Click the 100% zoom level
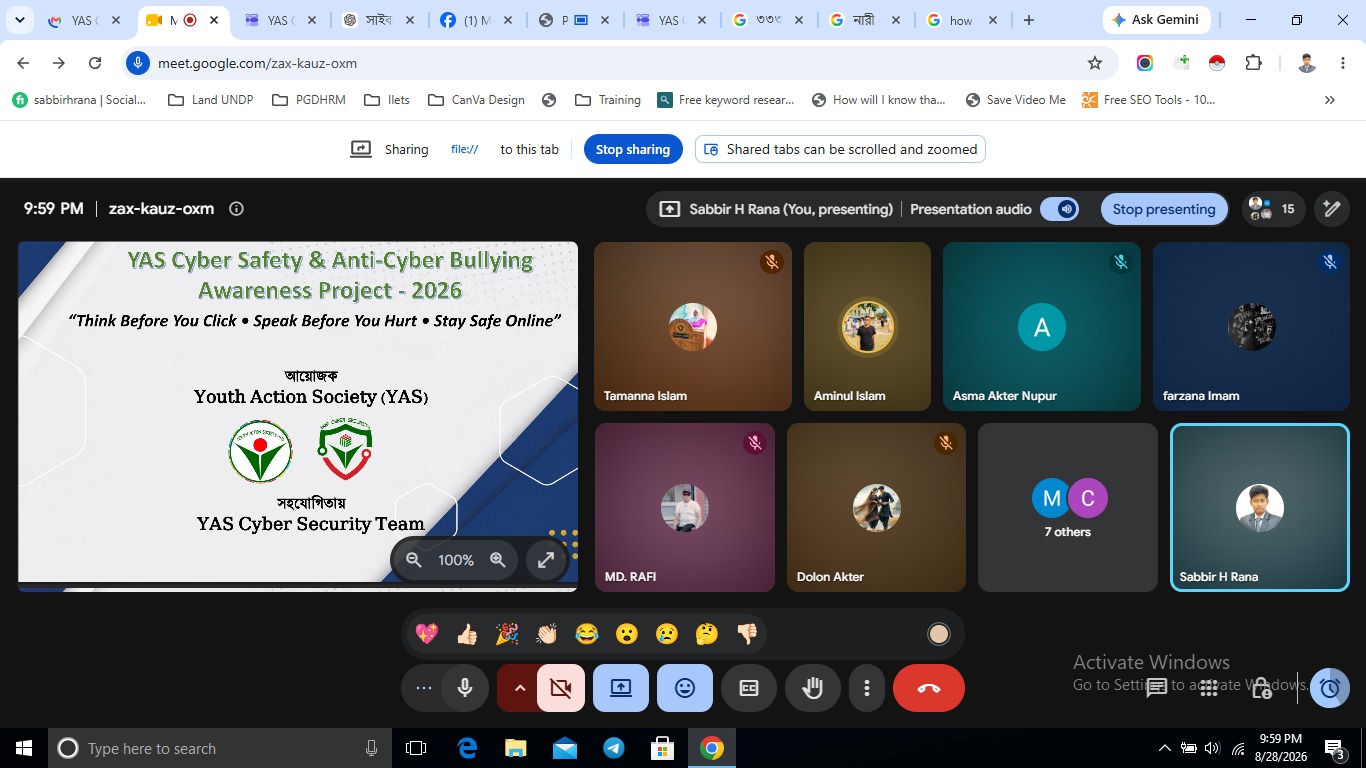The width and height of the screenshot is (1366, 768). pos(456,561)
